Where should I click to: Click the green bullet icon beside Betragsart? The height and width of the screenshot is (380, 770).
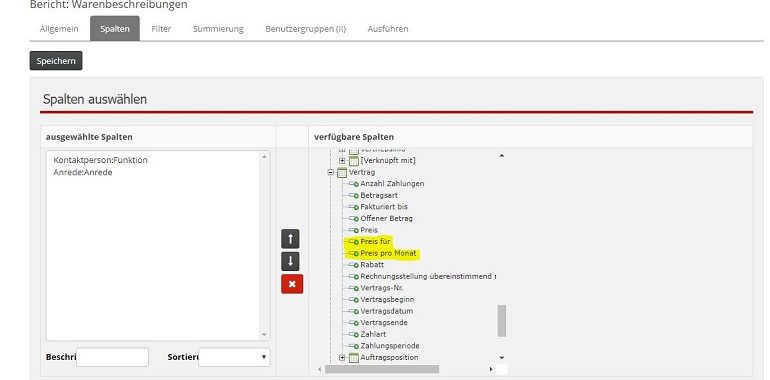[356, 196]
